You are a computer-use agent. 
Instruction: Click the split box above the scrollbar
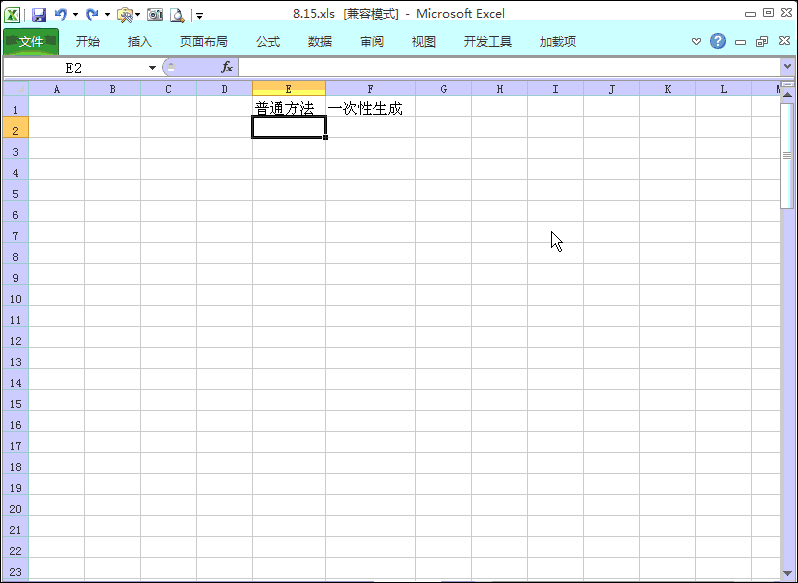[787, 84]
